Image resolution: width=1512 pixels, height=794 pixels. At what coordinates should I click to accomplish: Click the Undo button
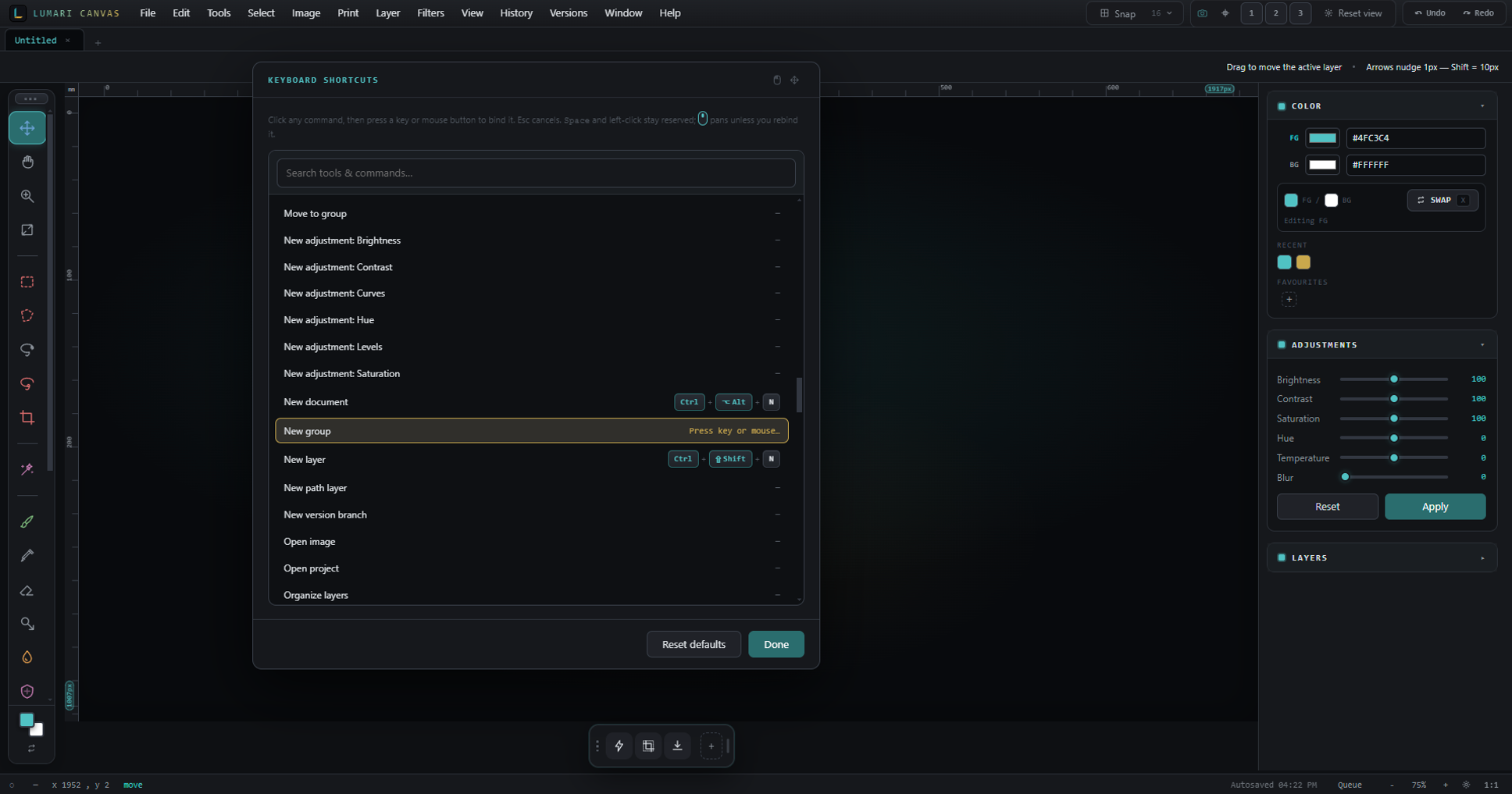coord(1430,13)
